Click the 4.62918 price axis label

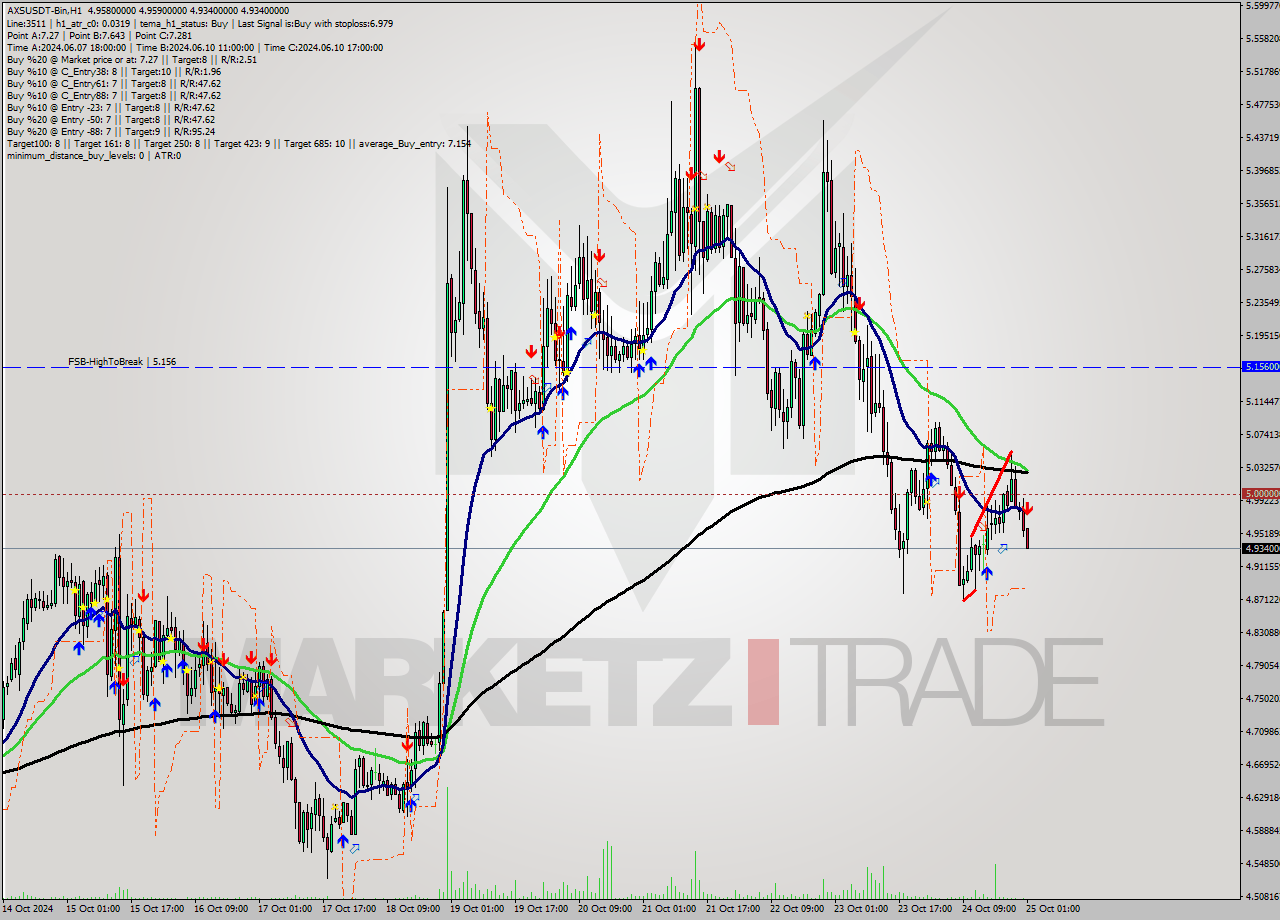[1261, 797]
